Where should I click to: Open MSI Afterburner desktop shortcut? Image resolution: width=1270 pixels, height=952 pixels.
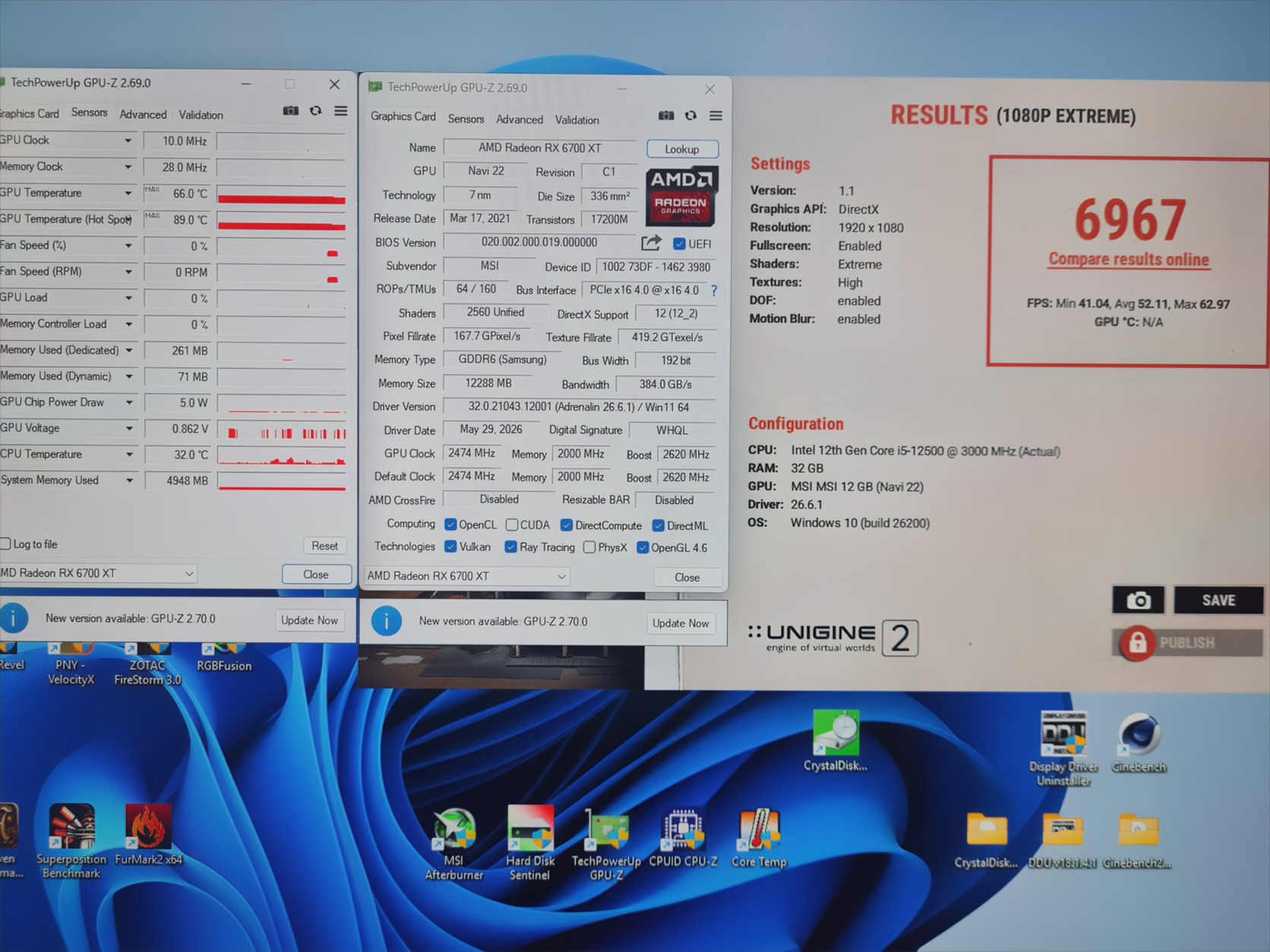454,844
